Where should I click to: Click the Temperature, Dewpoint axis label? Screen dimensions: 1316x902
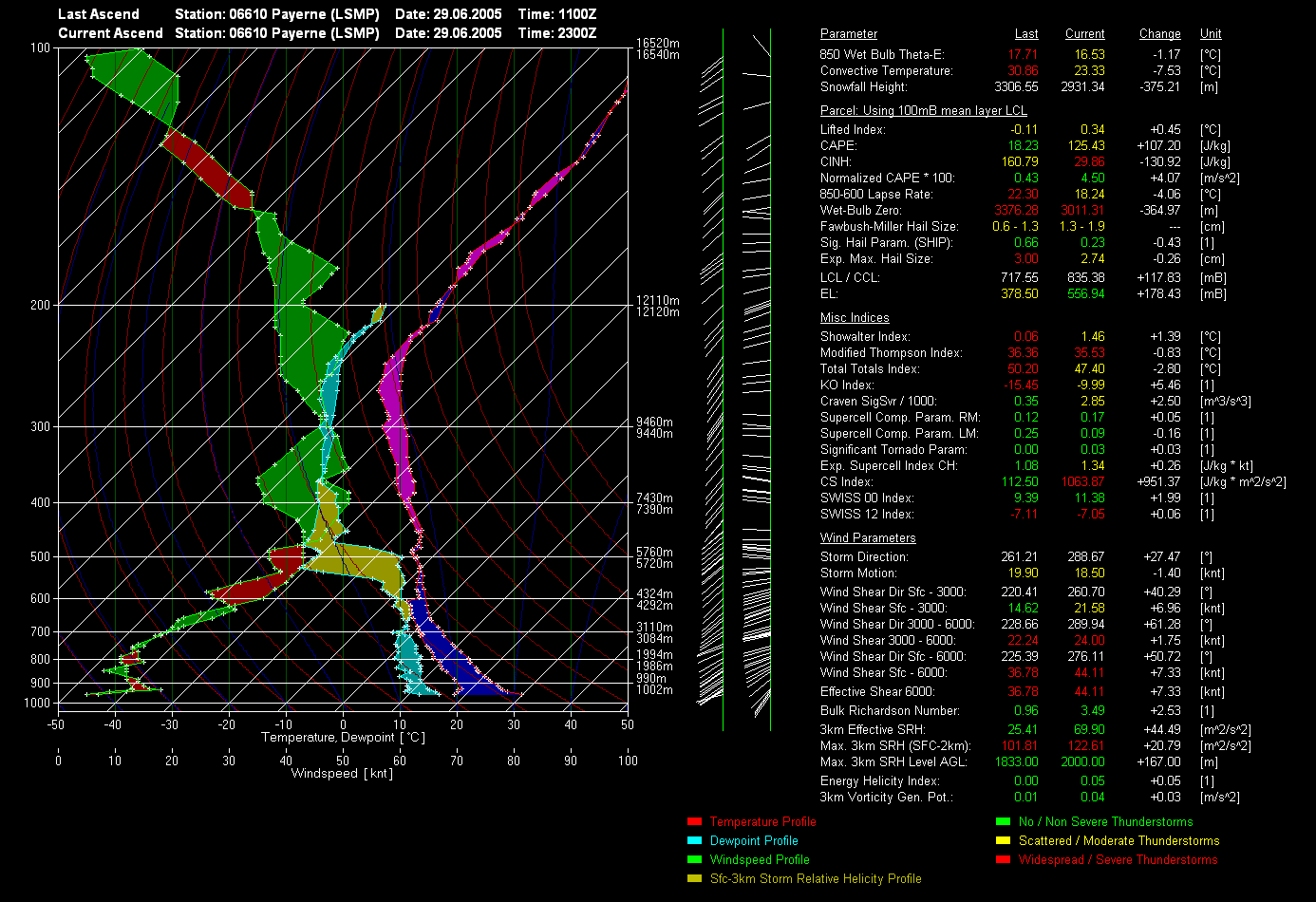point(343,738)
